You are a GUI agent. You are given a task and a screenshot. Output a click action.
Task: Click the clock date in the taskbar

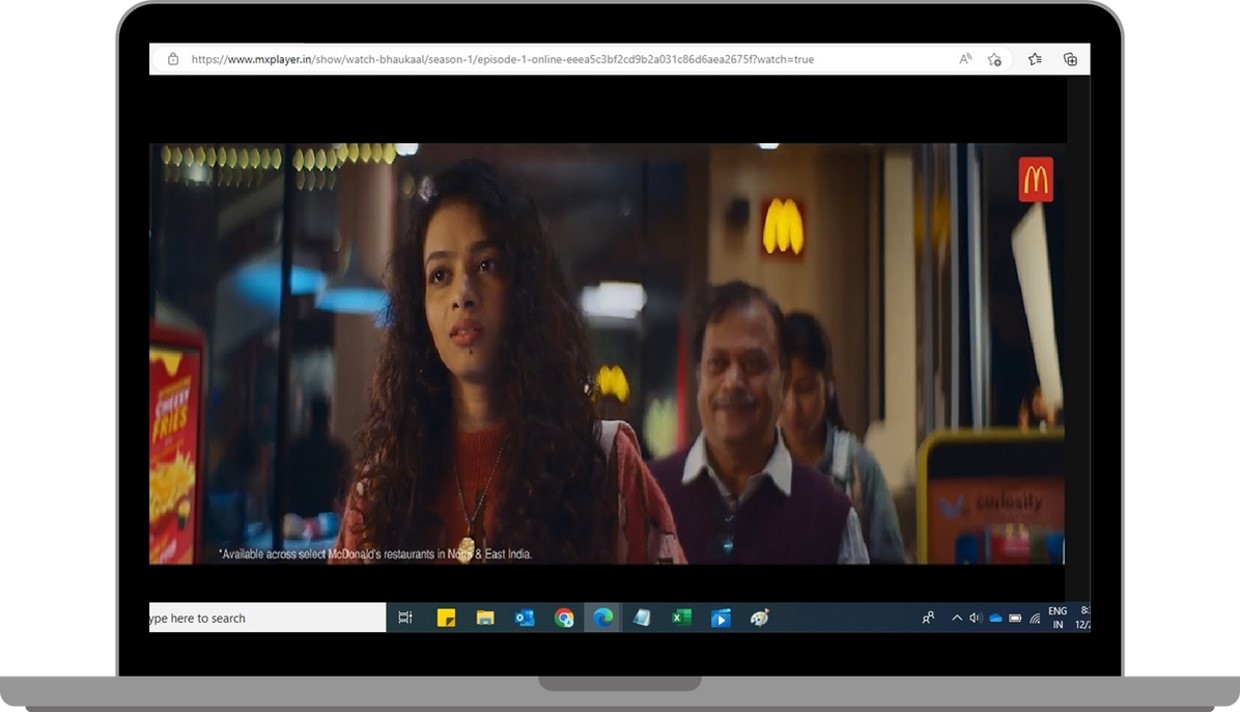point(1084,618)
